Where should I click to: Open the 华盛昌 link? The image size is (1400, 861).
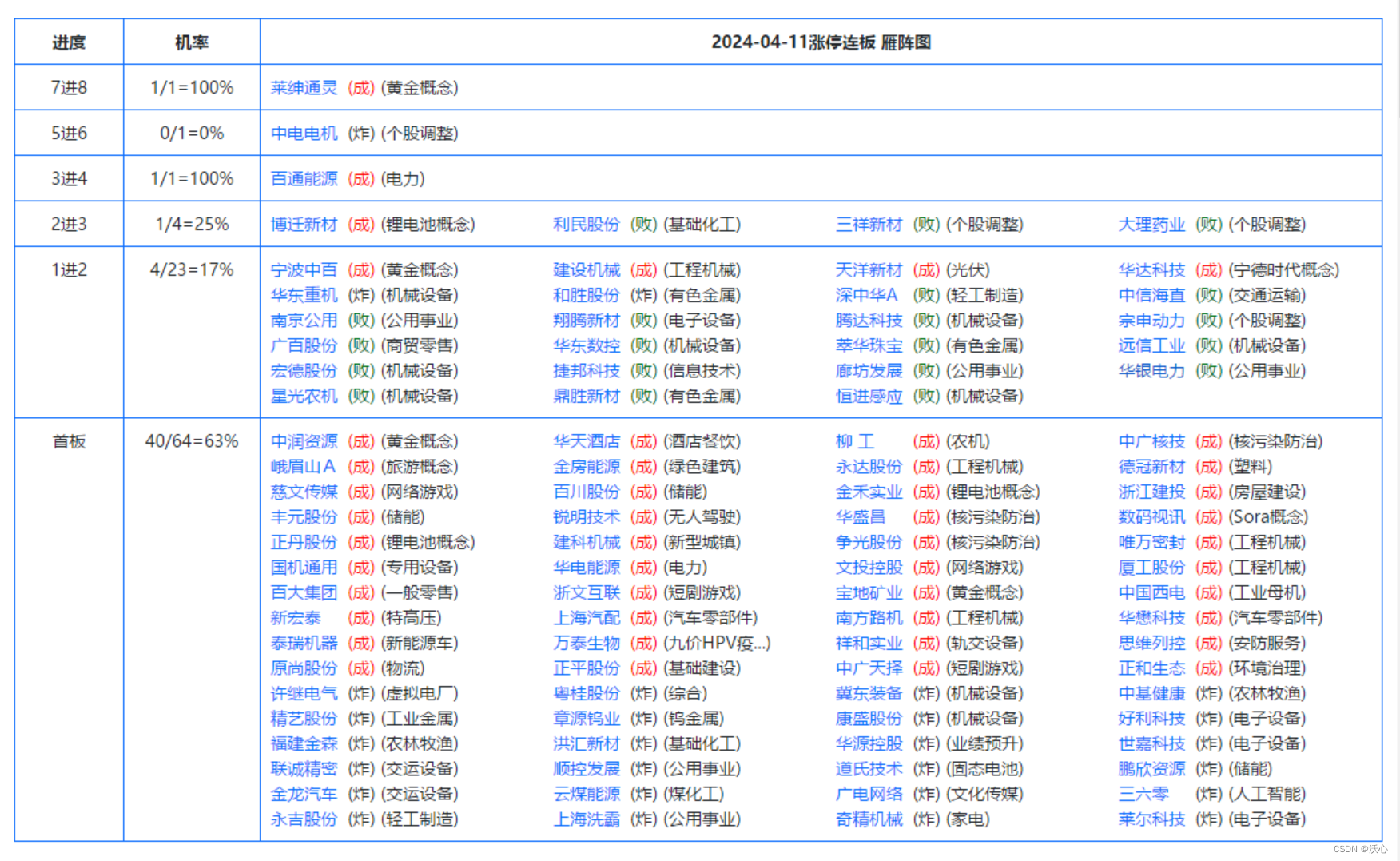pos(861,518)
